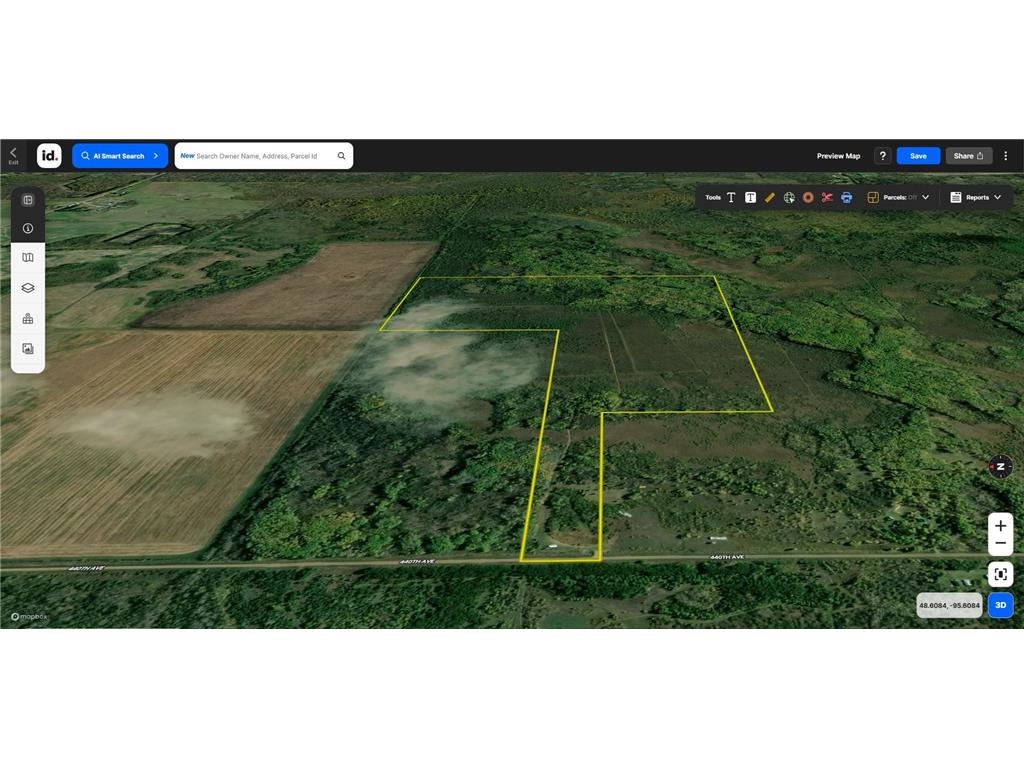Viewport: 1024px width, 768px height.
Task: Click the magnifier icon in the search box
Action: point(342,156)
